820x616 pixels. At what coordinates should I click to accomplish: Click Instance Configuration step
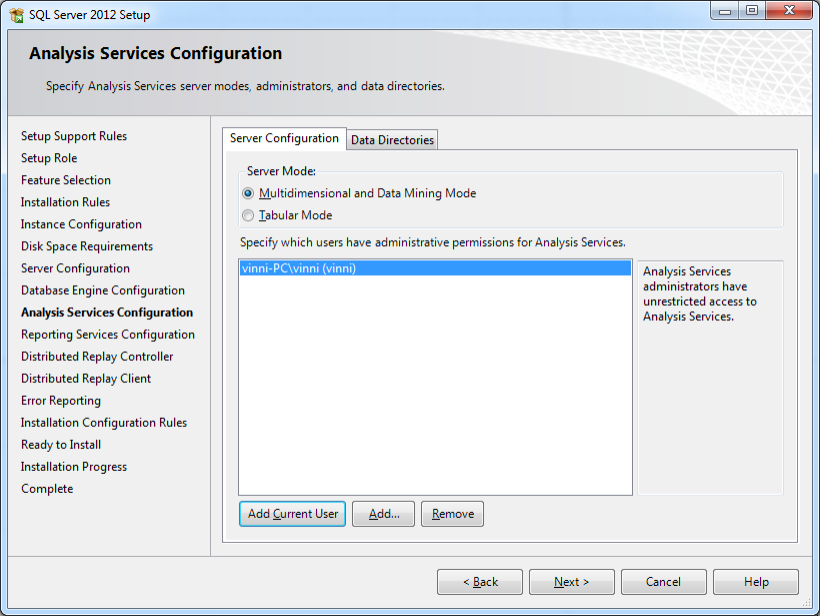[81, 224]
